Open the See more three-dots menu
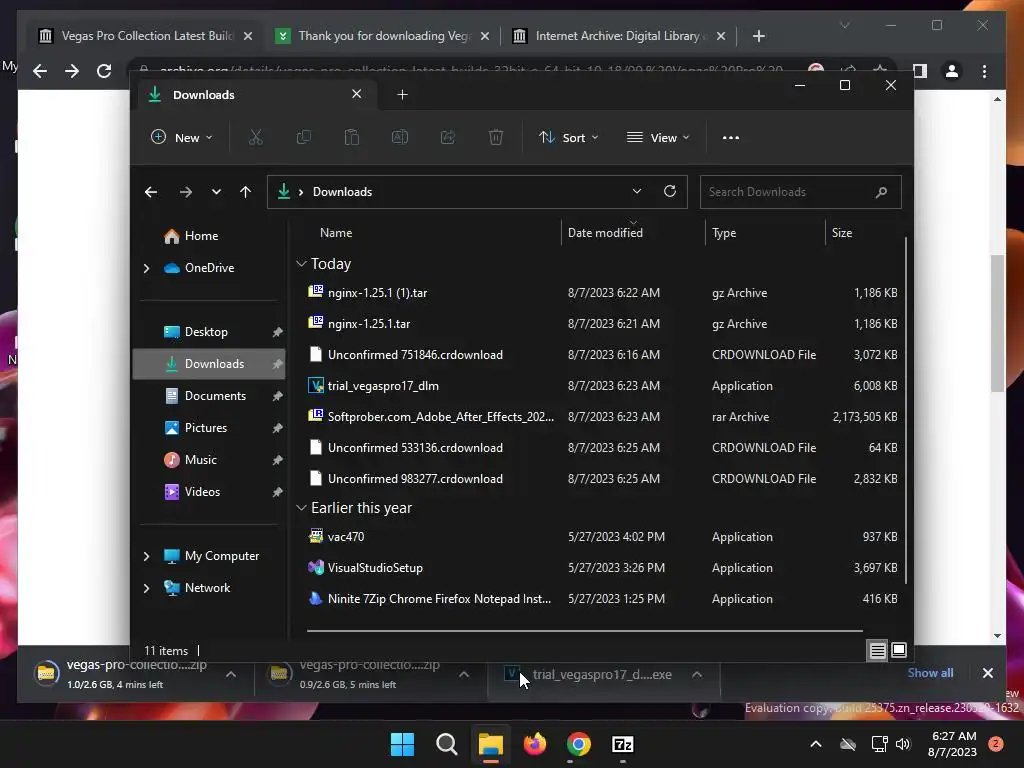The width and height of the screenshot is (1024, 768). point(731,137)
